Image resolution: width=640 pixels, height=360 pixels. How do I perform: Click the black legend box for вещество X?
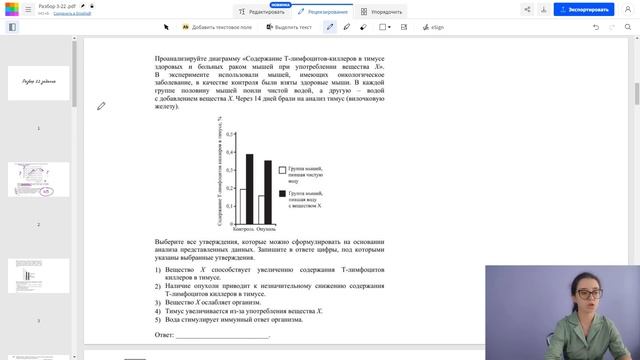point(282,193)
